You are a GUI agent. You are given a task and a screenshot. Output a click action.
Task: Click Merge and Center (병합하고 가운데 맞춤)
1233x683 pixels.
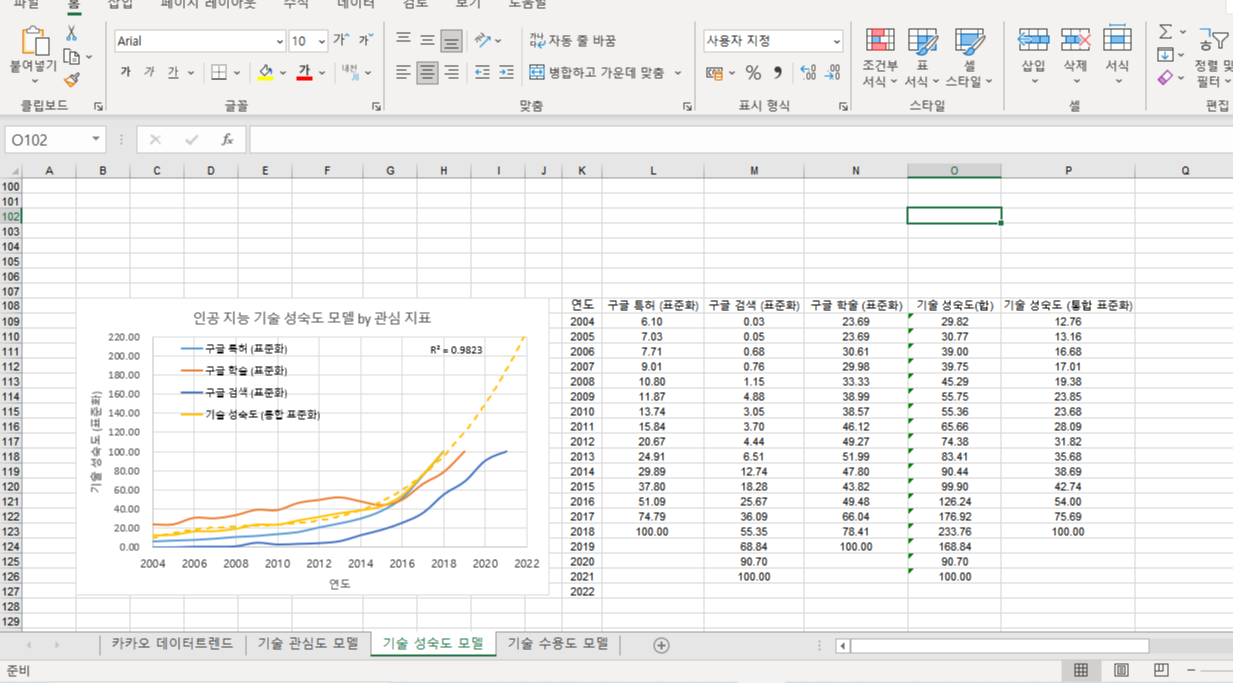click(x=597, y=73)
